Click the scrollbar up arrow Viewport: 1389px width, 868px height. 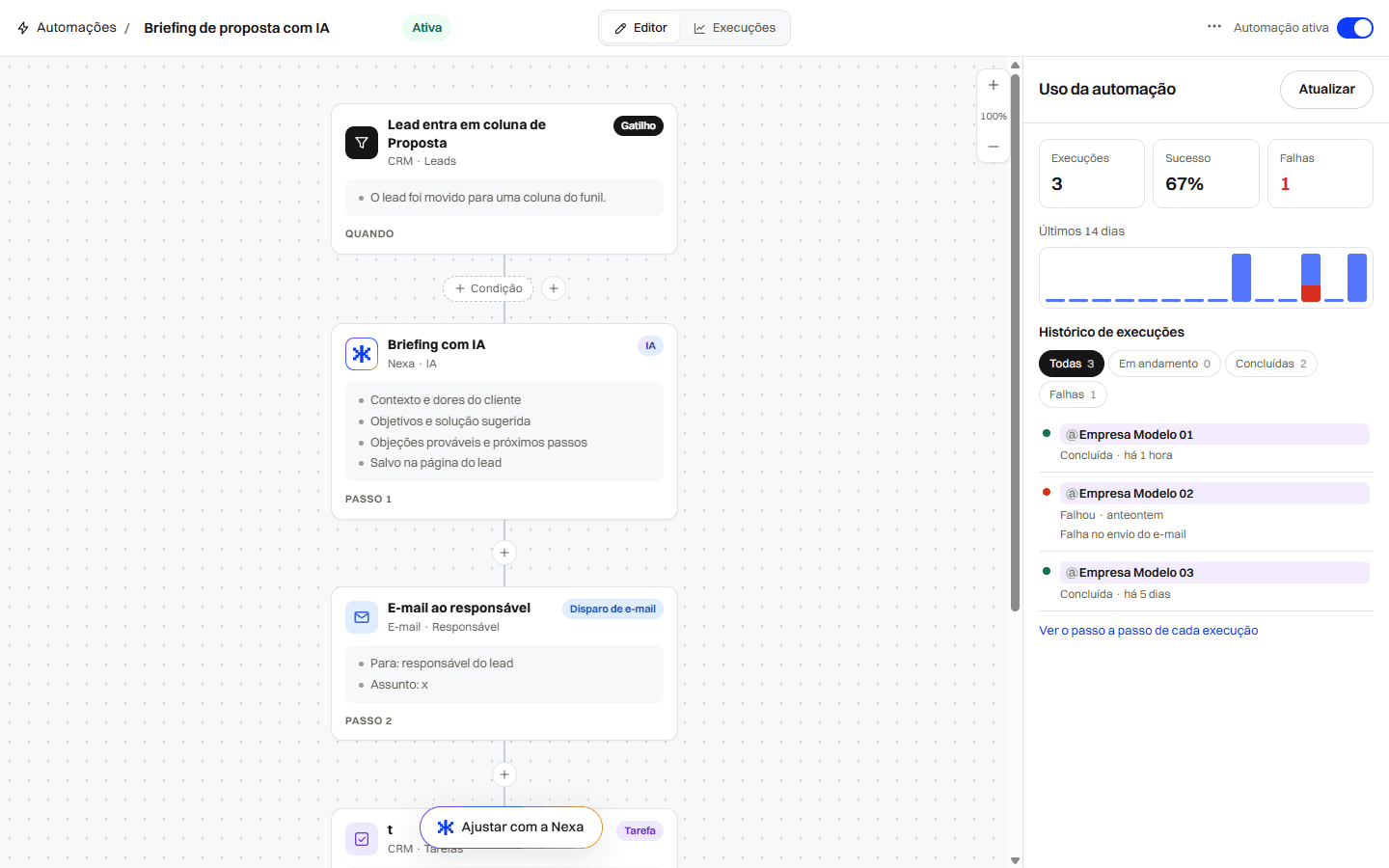click(x=1015, y=65)
